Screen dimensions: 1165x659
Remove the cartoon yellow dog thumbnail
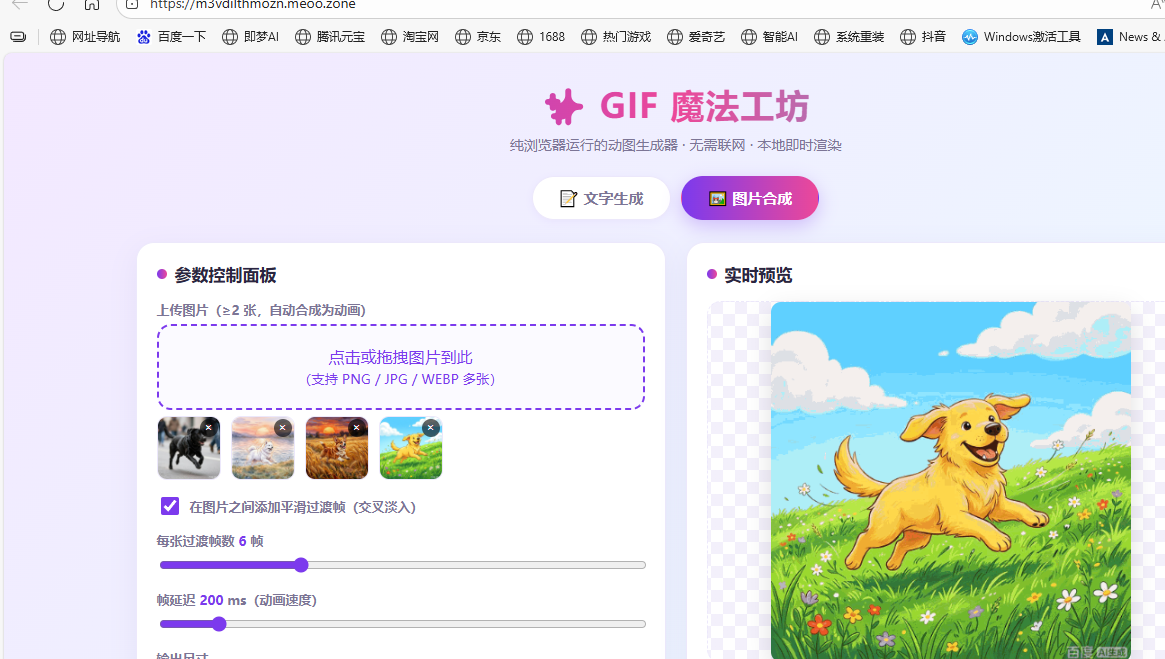click(430, 427)
